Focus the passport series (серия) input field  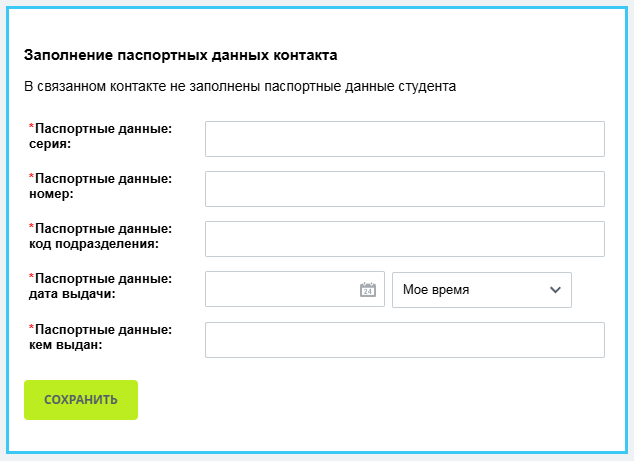pyautogui.click(x=404, y=139)
